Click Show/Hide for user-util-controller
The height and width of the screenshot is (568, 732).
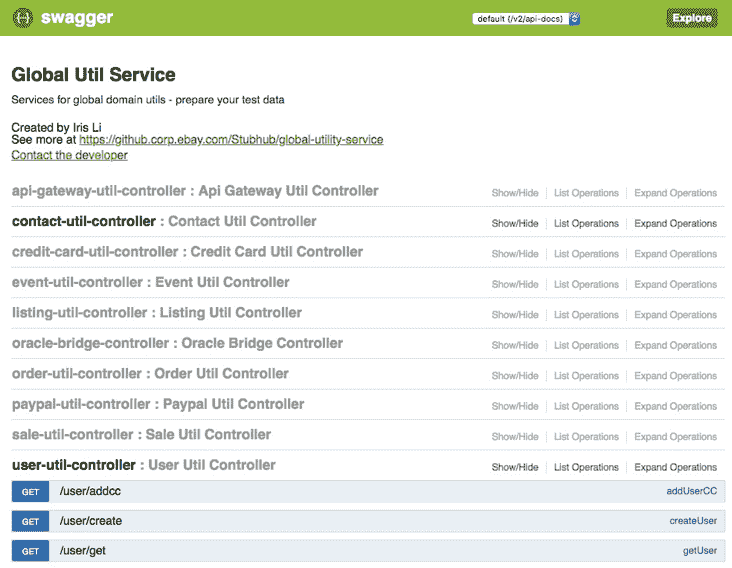click(515, 467)
